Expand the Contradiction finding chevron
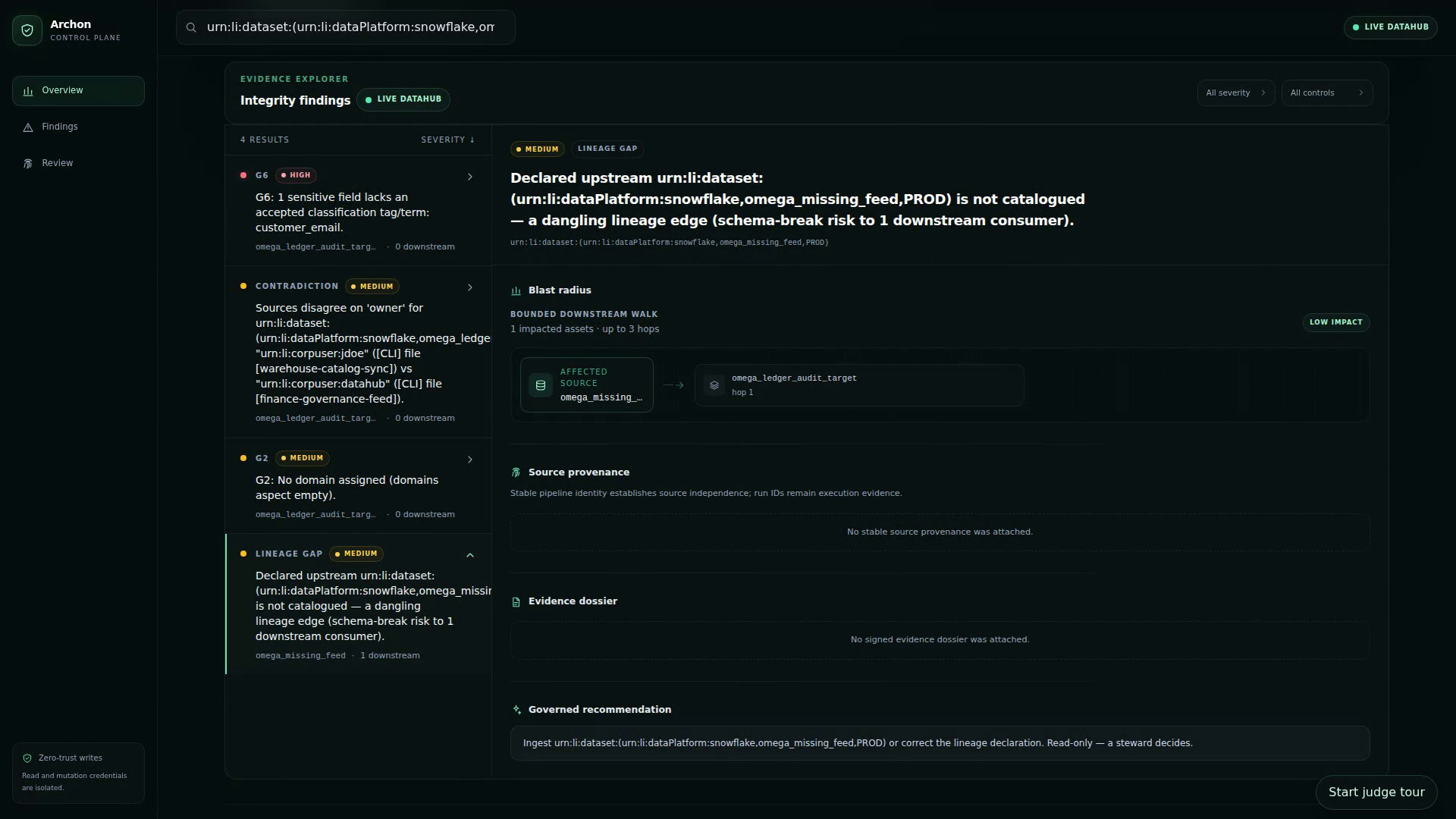 (470, 287)
